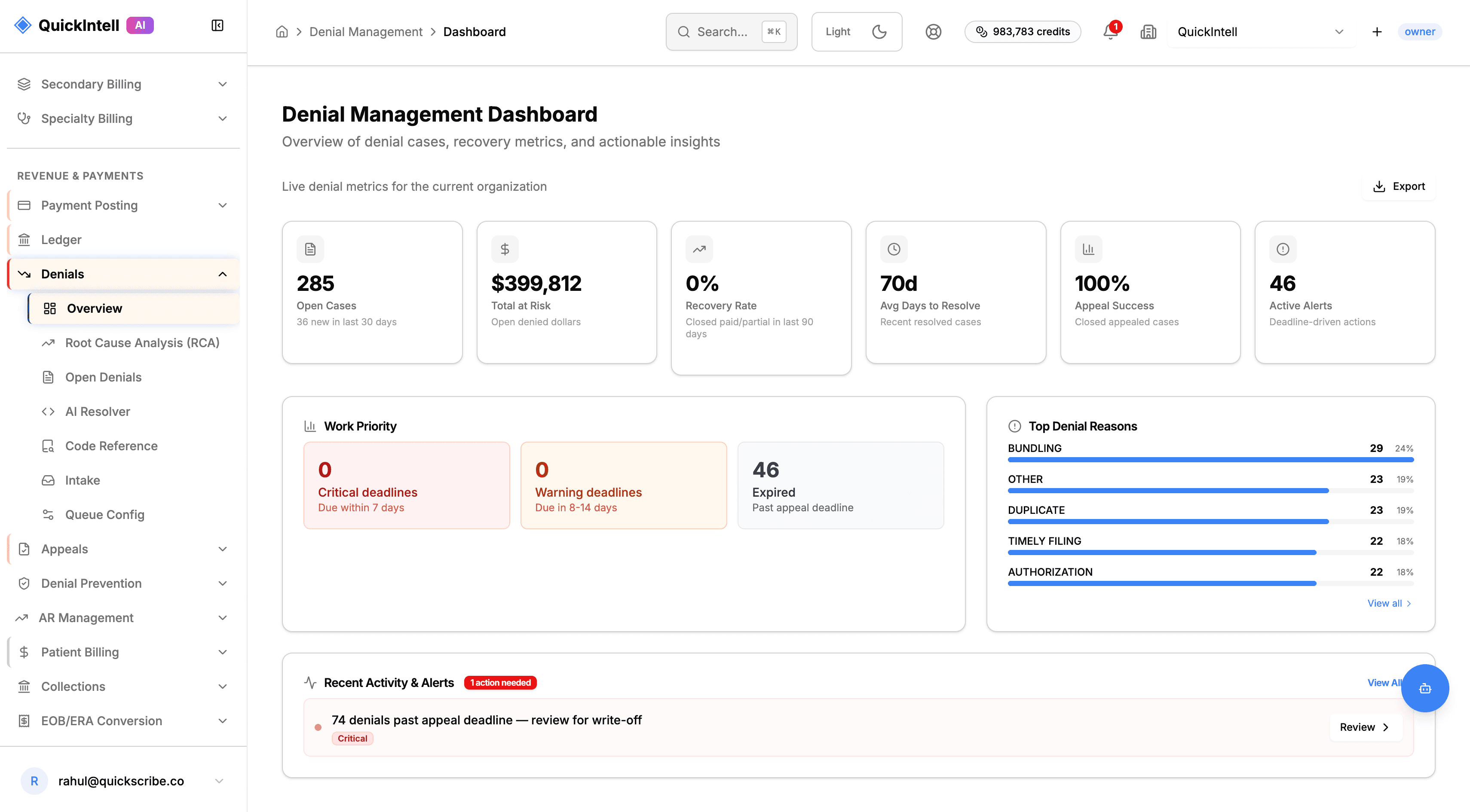
Task: Click the Search field
Action: (x=732, y=32)
